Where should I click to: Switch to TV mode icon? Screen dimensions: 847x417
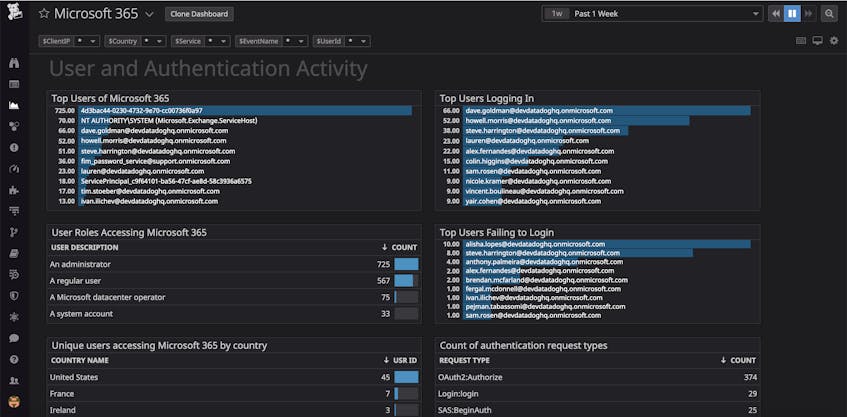817,41
